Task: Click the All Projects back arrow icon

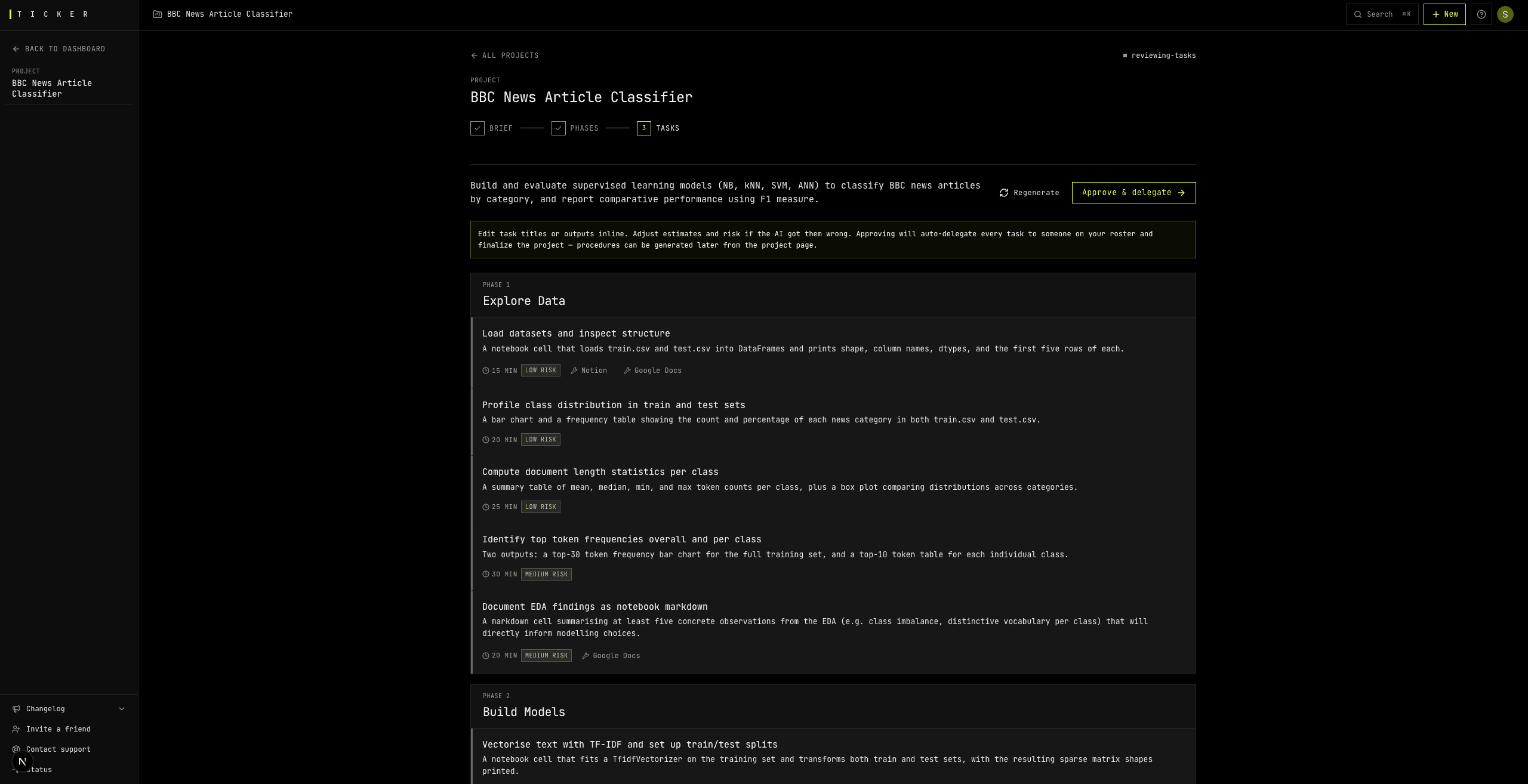Action: click(475, 55)
